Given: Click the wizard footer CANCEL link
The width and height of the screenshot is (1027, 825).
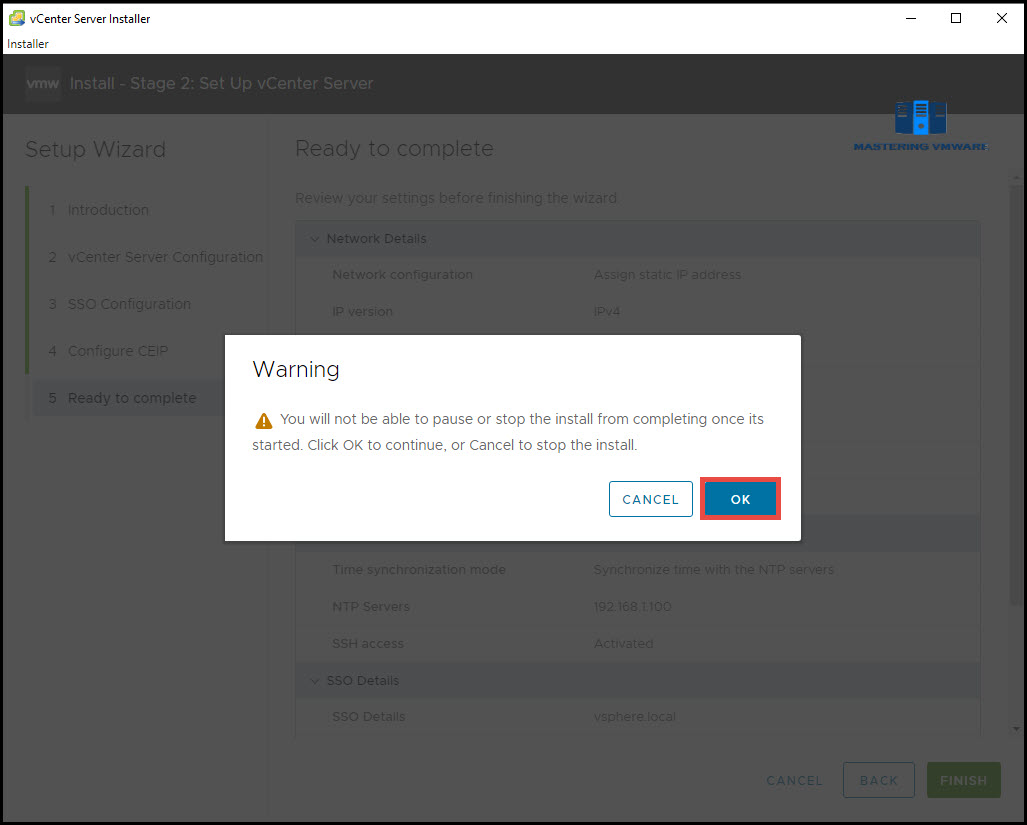Looking at the screenshot, I should coord(794,780).
